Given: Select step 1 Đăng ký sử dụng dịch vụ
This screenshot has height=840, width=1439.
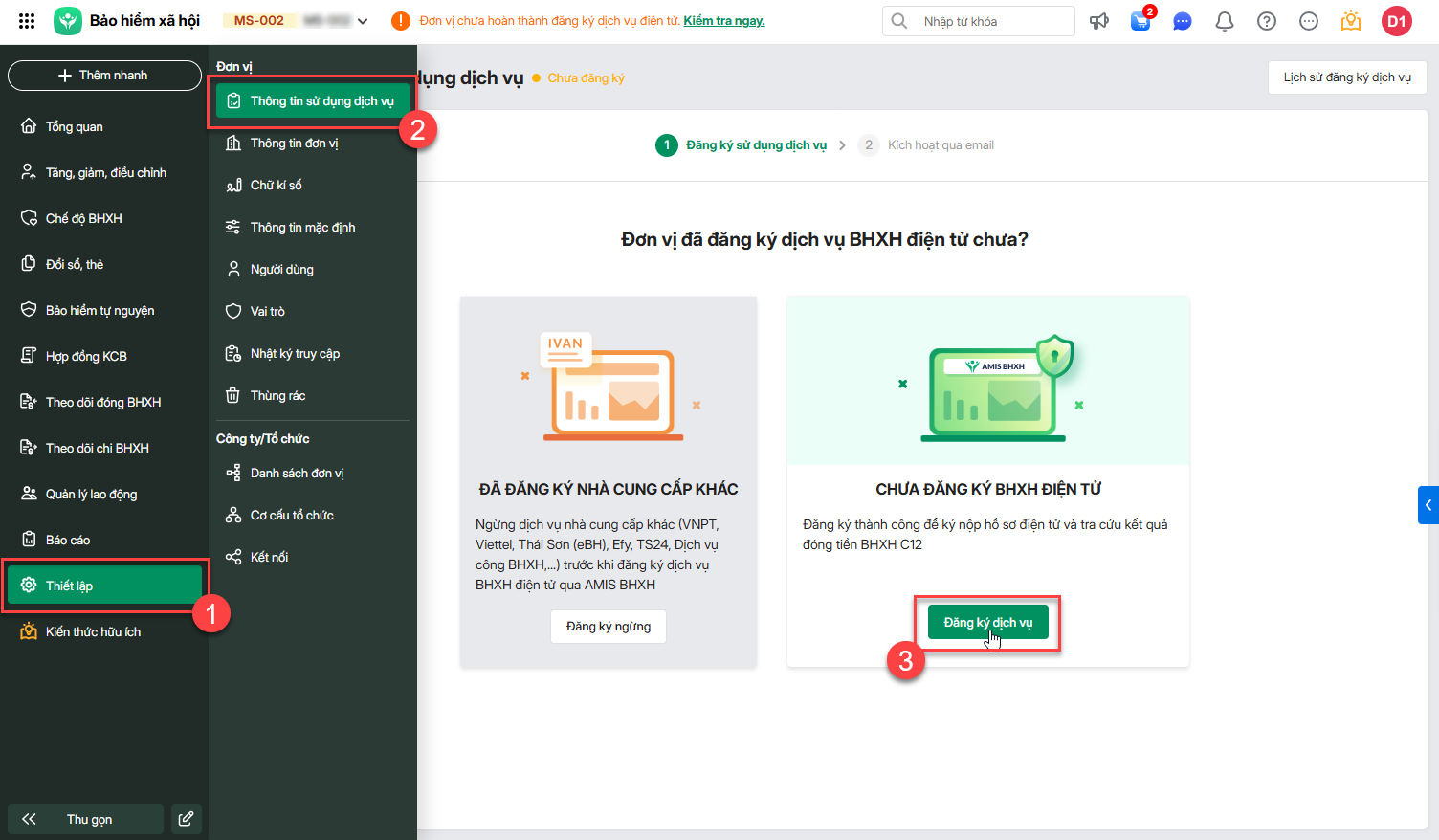Looking at the screenshot, I should click(x=742, y=145).
